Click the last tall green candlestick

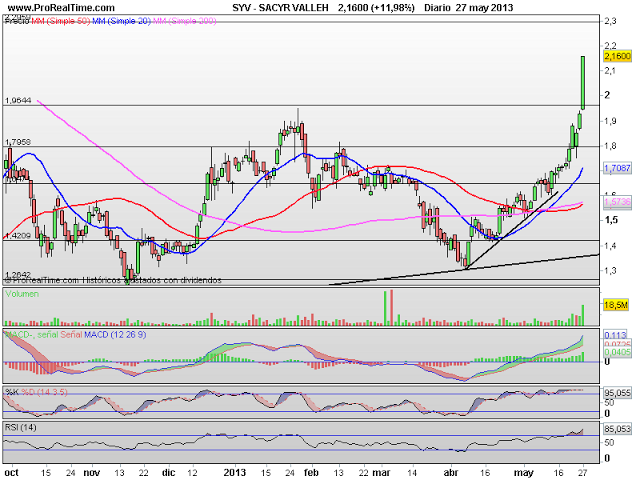584,83
